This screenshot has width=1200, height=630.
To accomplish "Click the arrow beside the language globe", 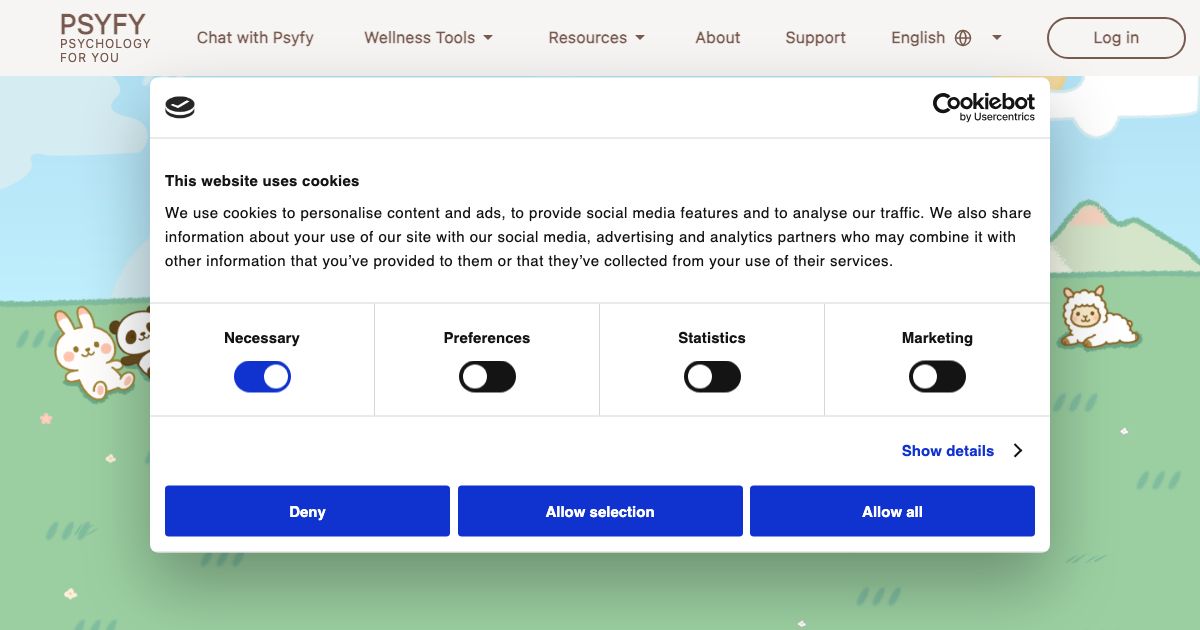I will tap(997, 38).
